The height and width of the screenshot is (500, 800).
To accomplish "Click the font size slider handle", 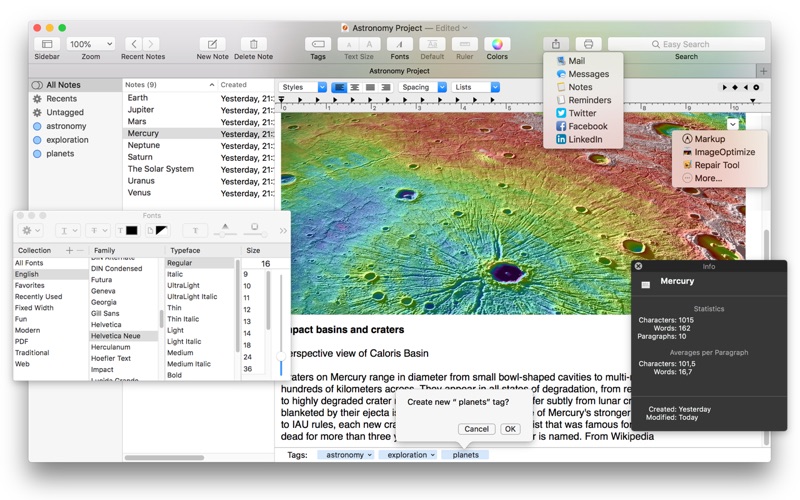I will click(280, 357).
